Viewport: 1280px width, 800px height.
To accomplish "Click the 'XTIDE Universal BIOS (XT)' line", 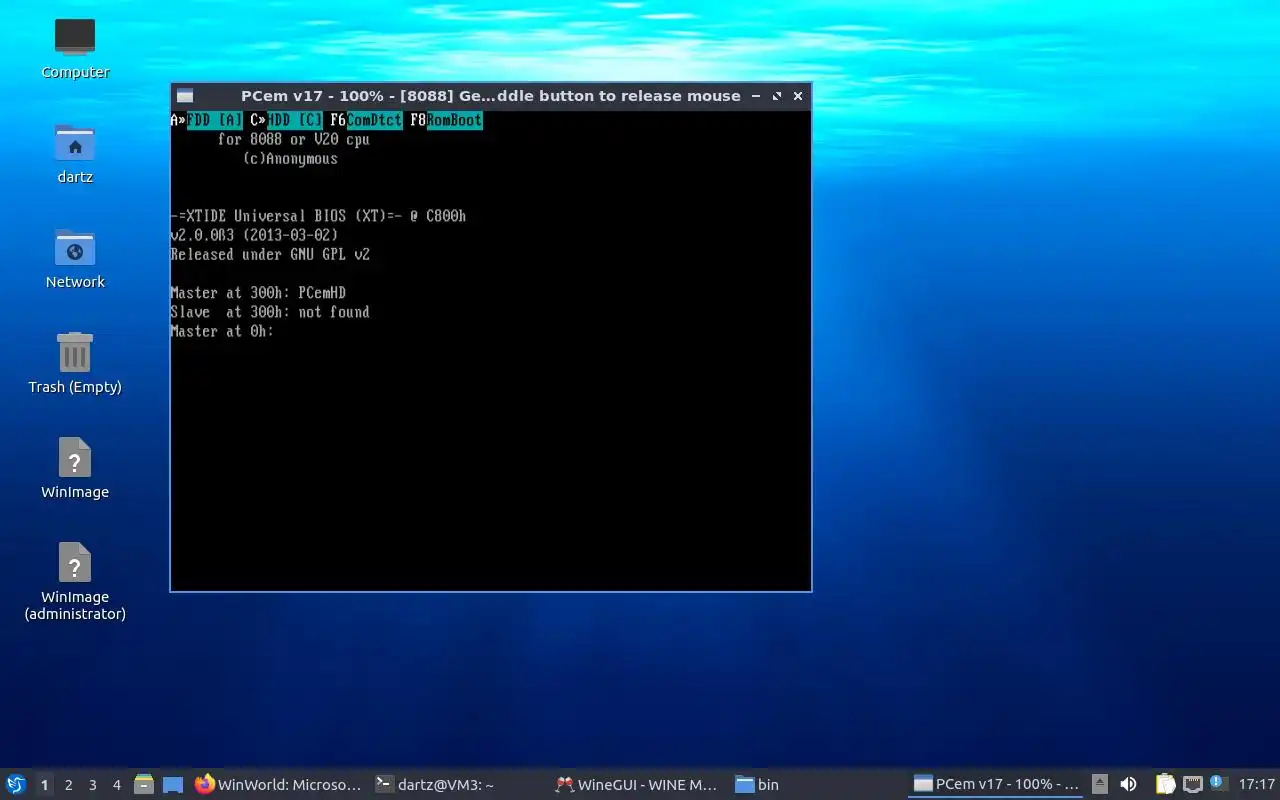I will pos(318,216).
